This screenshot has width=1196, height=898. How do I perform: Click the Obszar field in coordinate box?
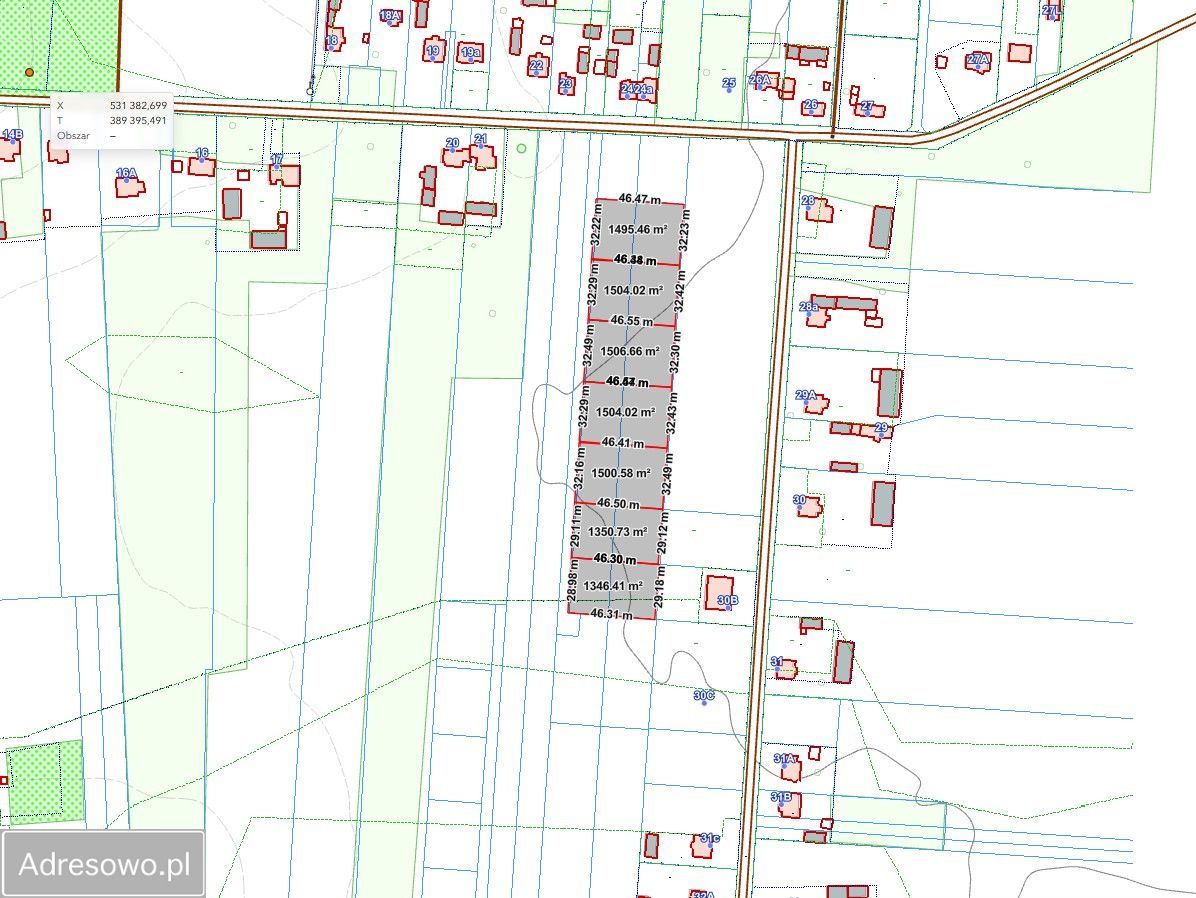tap(111, 136)
